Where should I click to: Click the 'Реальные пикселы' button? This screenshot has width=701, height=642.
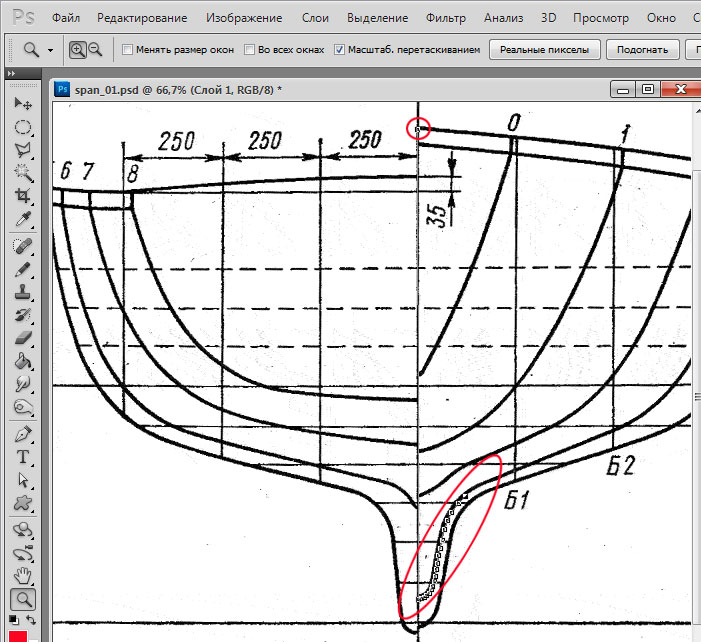pos(545,50)
